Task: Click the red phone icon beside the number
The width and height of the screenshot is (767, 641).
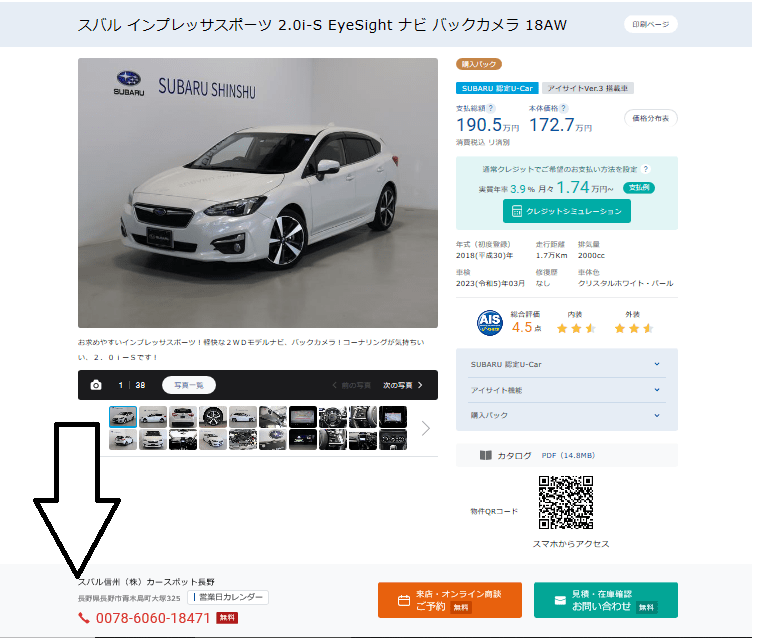Action: [84, 618]
